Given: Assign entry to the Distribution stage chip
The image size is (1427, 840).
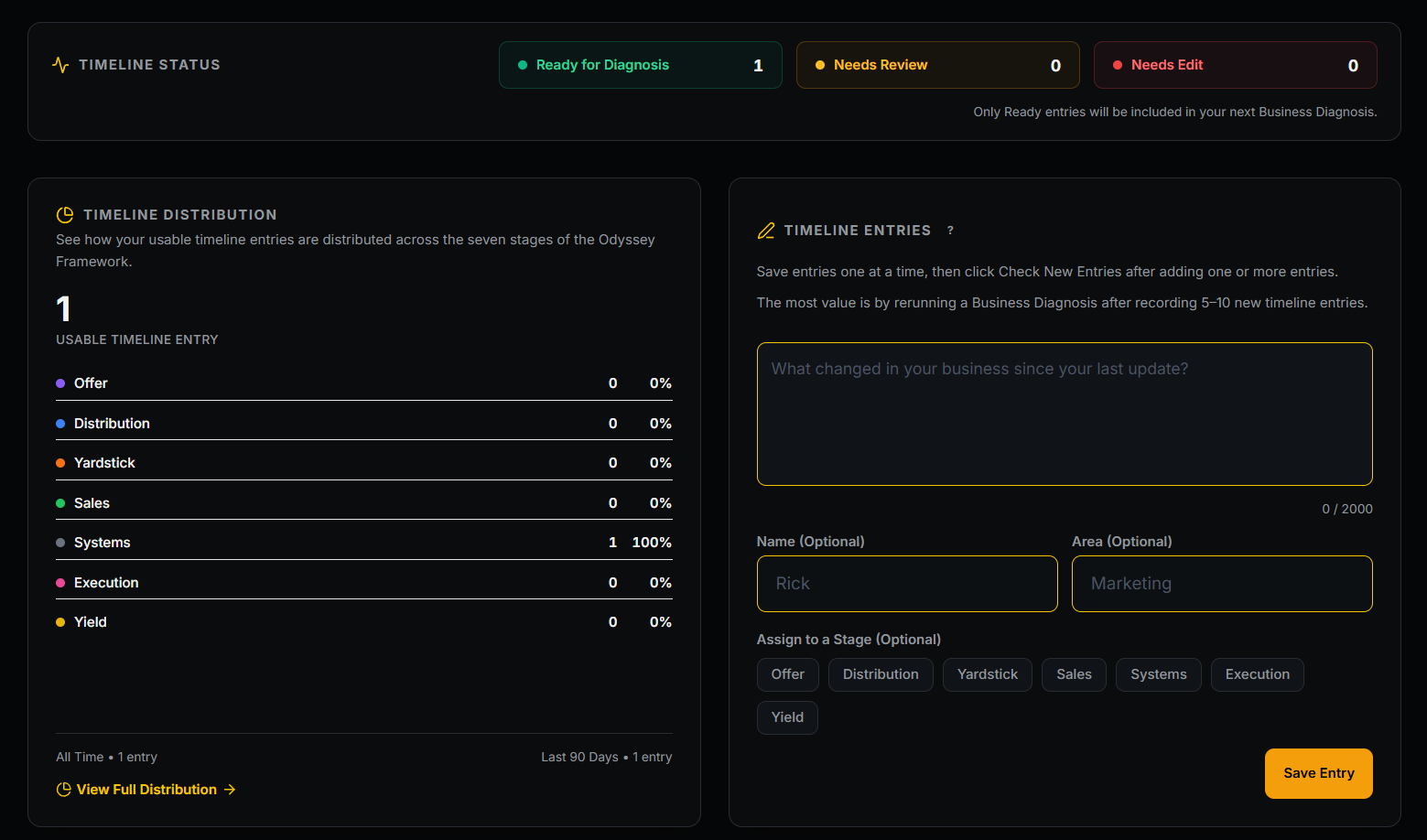Looking at the screenshot, I should point(881,674).
